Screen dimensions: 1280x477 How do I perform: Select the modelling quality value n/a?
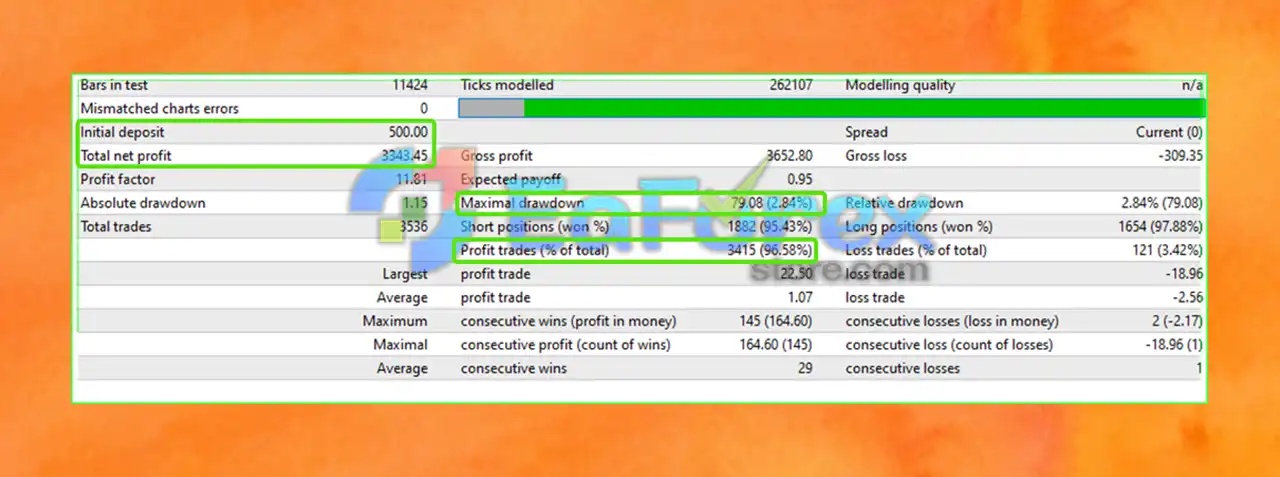click(x=1192, y=85)
